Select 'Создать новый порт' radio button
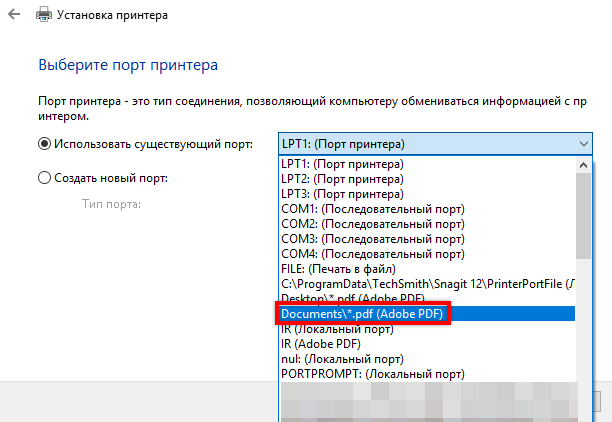This screenshot has height=422, width=612. pyautogui.click(x=44, y=178)
